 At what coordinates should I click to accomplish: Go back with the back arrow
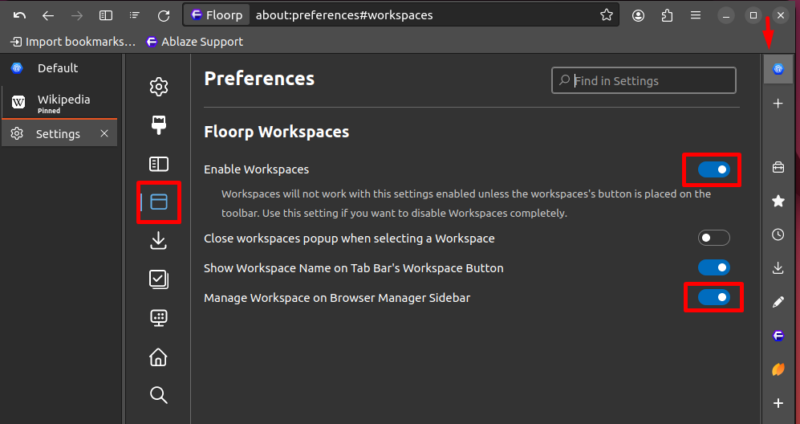[48, 16]
